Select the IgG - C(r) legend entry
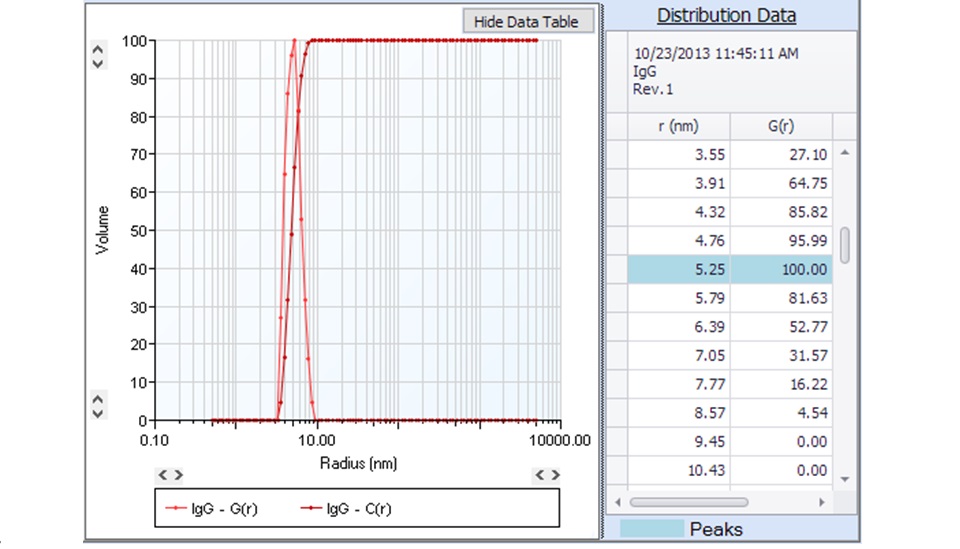This screenshot has height=549, width=960. 346,509
